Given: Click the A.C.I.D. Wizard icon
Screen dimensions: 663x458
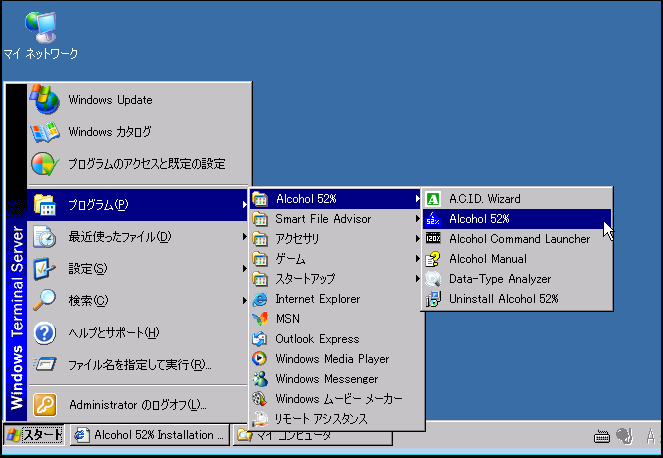Looking at the screenshot, I should tap(433, 199).
